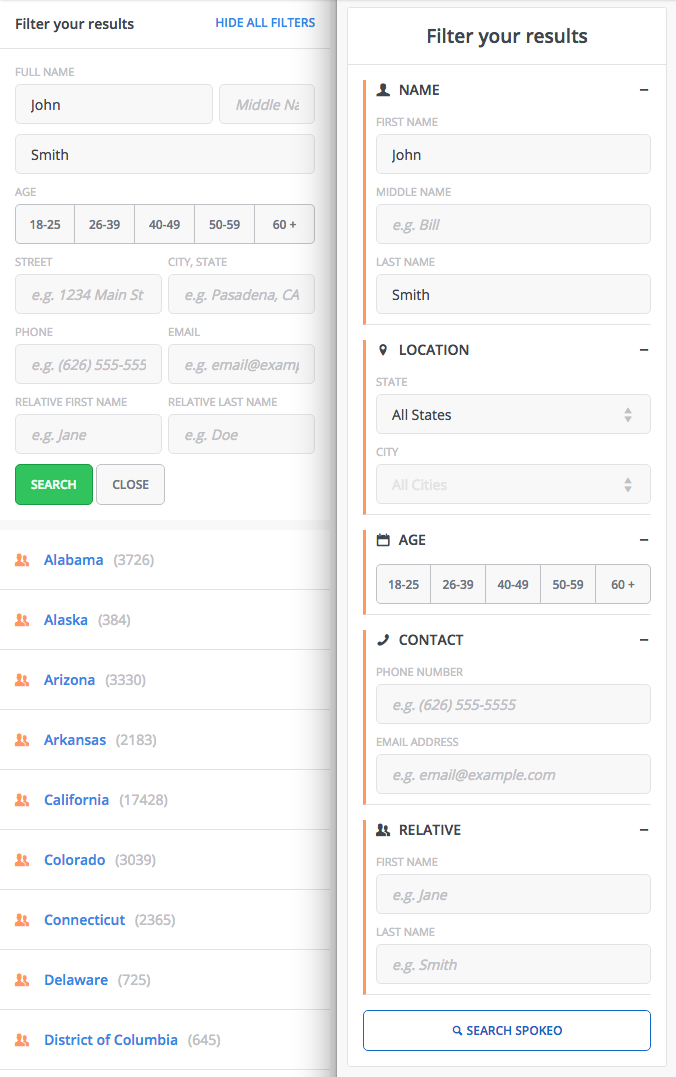Click the left panel PHONE field

pos(89,365)
